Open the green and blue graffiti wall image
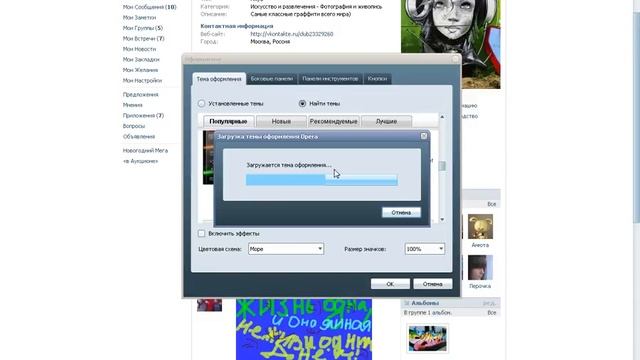Screen dimensions: 640x360 coord(304,329)
